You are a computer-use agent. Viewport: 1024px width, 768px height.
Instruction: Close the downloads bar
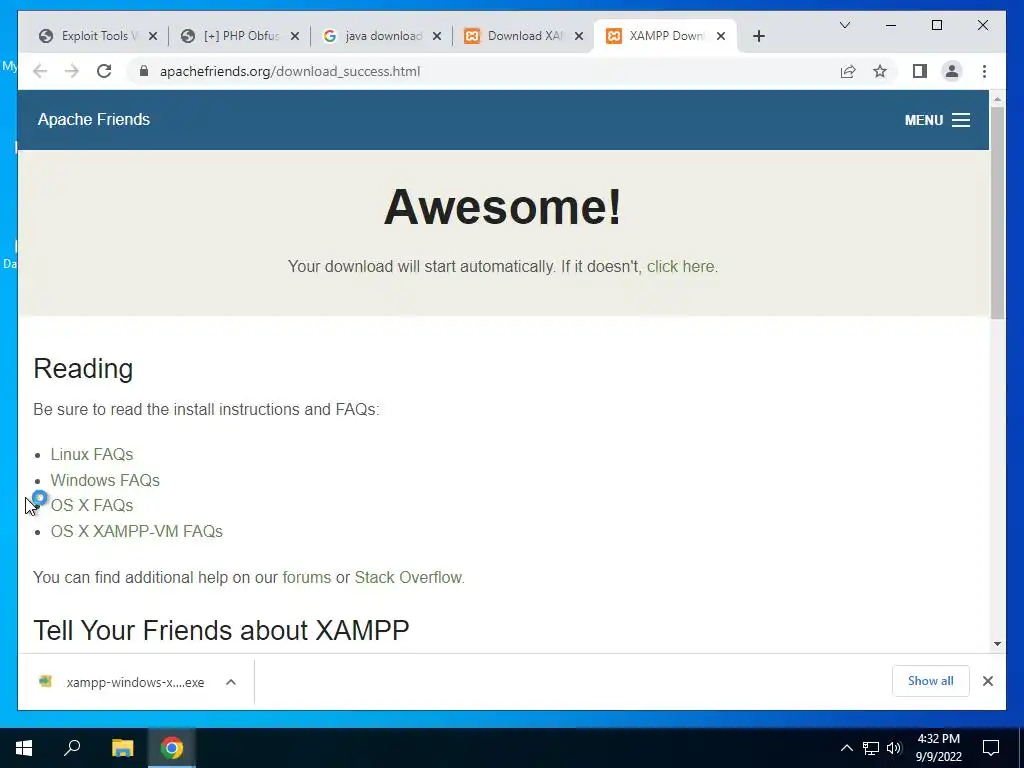pos(987,681)
